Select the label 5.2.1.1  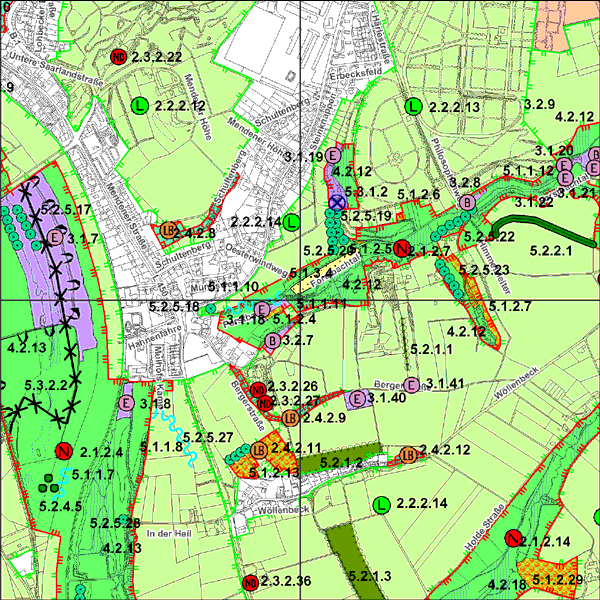tap(431, 349)
